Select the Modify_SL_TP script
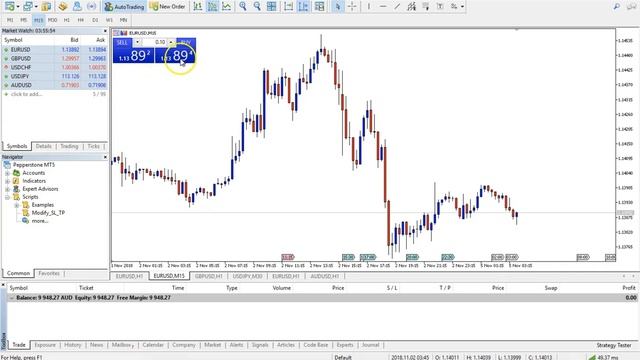The width and height of the screenshot is (640, 360). point(48,213)
